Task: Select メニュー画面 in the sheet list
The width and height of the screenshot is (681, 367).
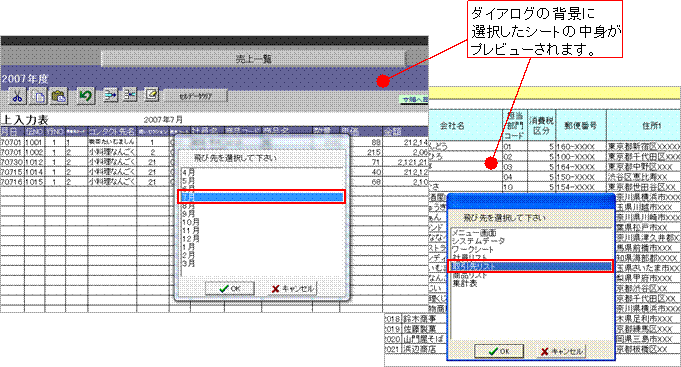Action: [474, 233]
